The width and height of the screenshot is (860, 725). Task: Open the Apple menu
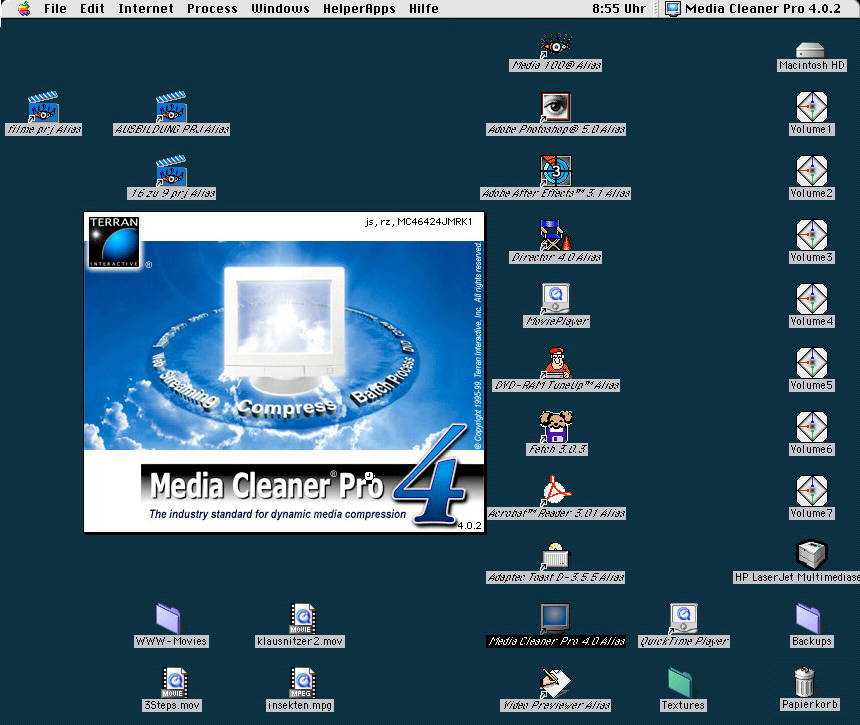tap(22, 9)
